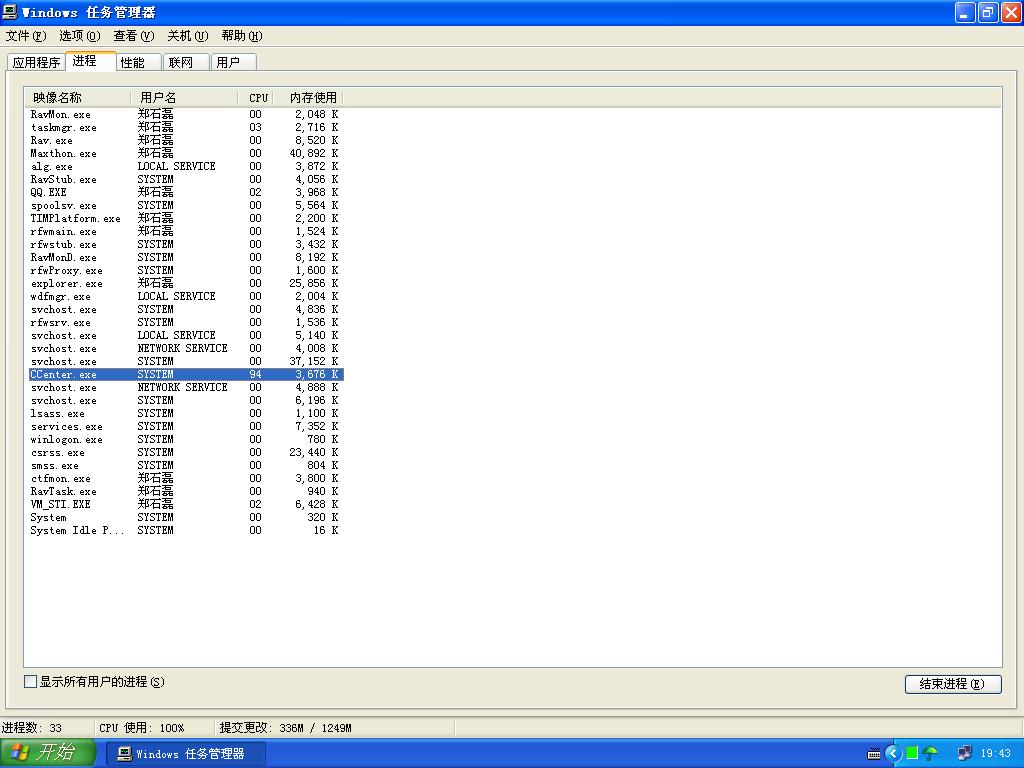The height and width of the screenshot is (768, 1024).
Task: Switch to the 应用程序 tab
Action: pyautogui.click(x=37, y=63)
